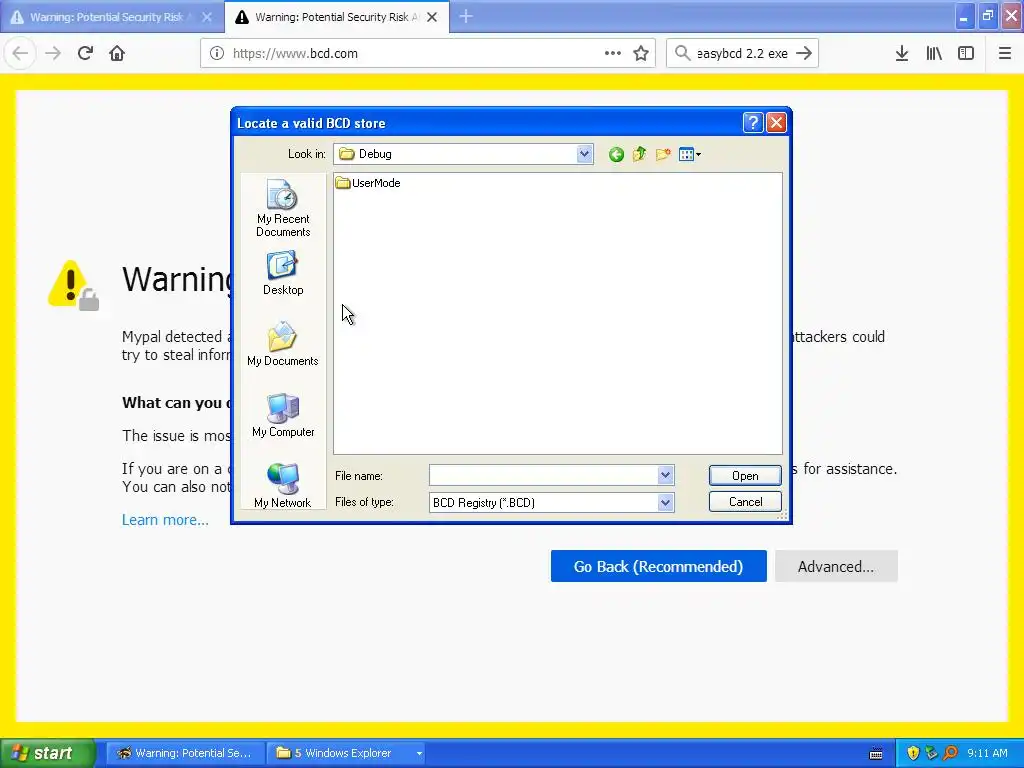1024x768 pixels.
Task: Close the Locate a valid BCD store dialog
Action: pos(776,123)
